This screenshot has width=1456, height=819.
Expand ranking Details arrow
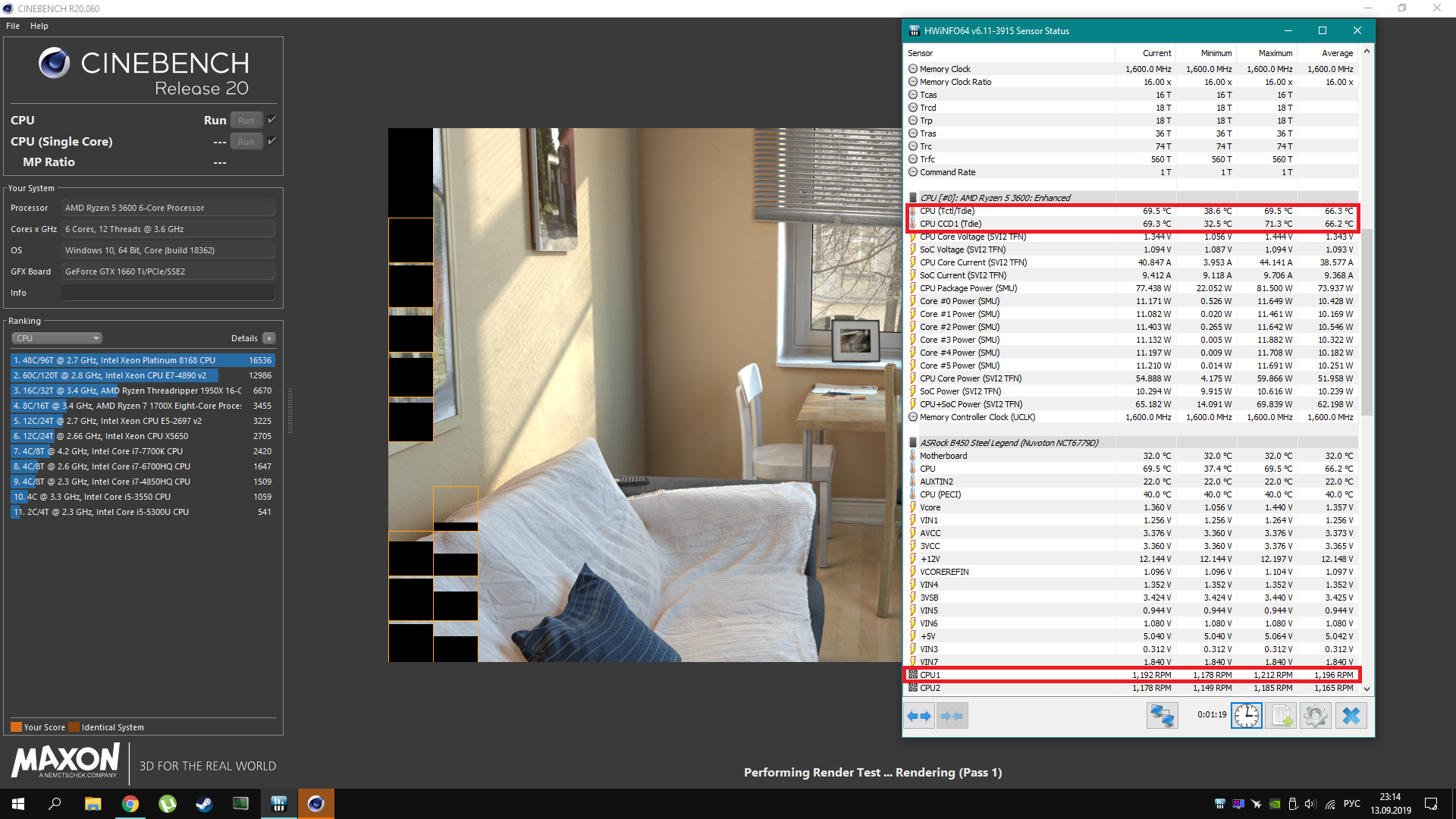pyautogui.click(x=269, y=338)
